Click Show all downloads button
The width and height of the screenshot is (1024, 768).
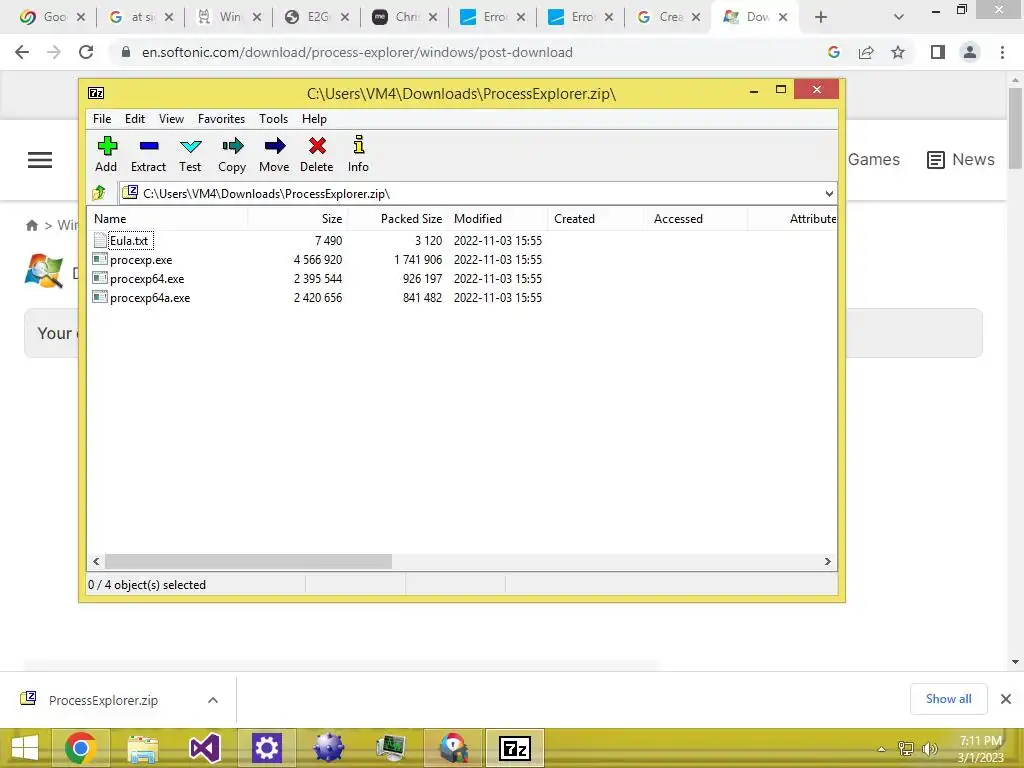click(x=948, y=699)
